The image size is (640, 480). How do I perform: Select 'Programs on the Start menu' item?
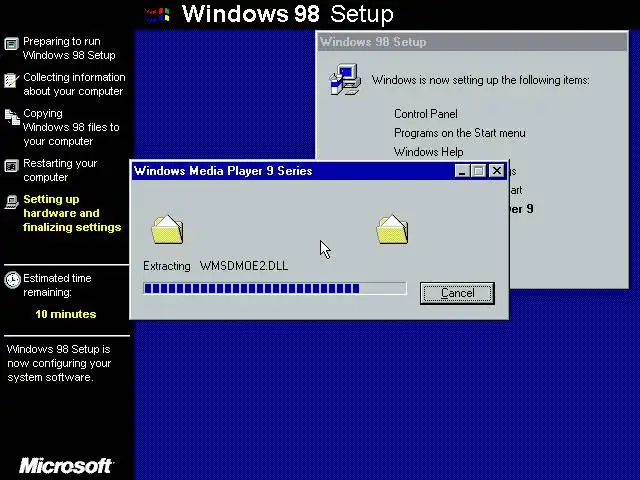click(x=460, y=133)
